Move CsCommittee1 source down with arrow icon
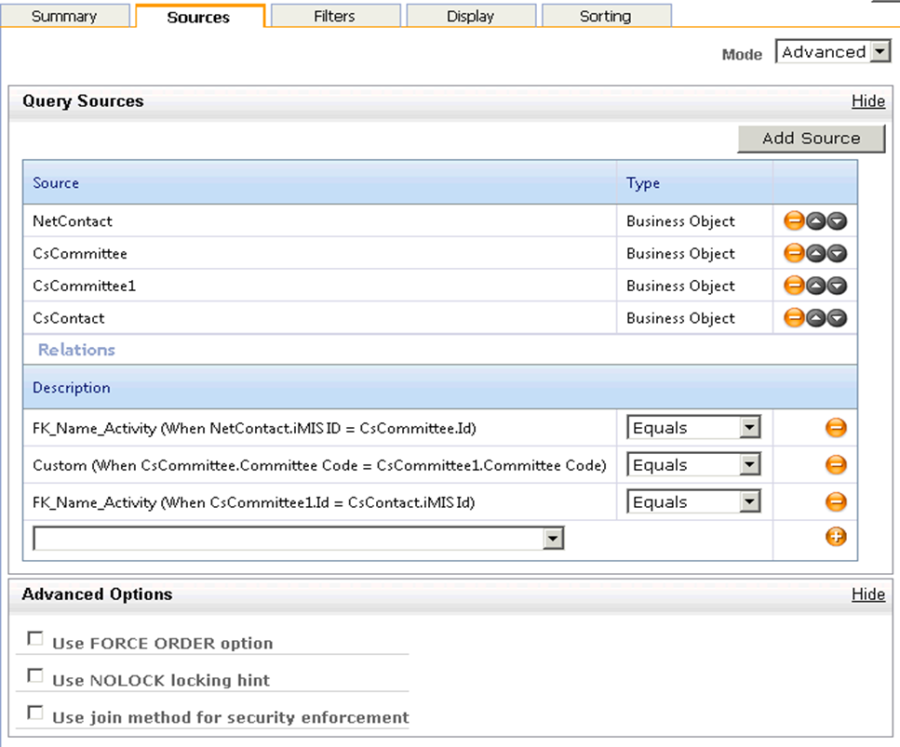 tap(837, 286)
